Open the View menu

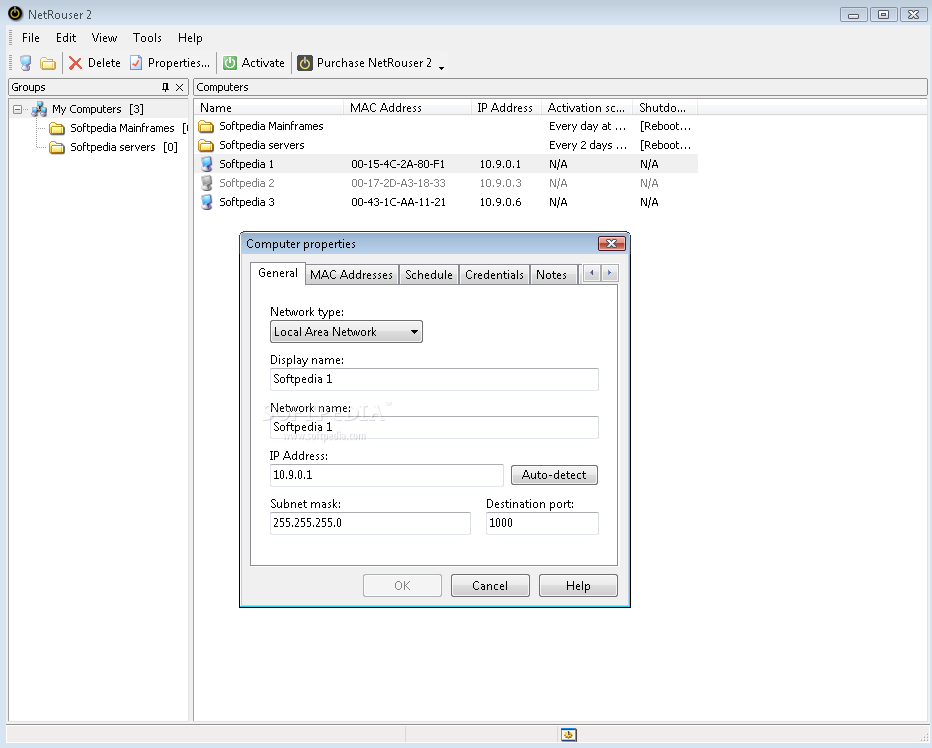coord(104,38)
